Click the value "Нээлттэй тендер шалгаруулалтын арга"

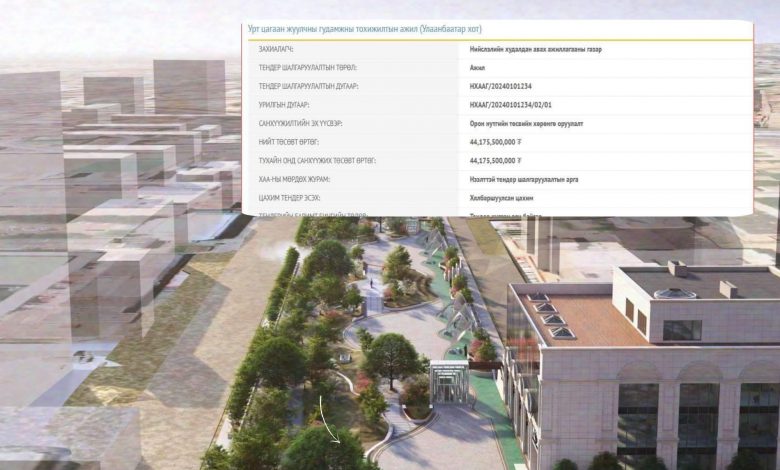coord(524,180)
